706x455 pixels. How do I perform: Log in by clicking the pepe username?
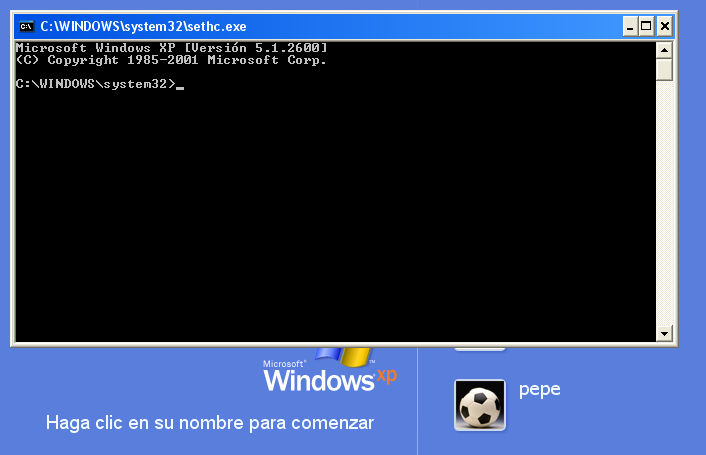click(x=539, y=390)
